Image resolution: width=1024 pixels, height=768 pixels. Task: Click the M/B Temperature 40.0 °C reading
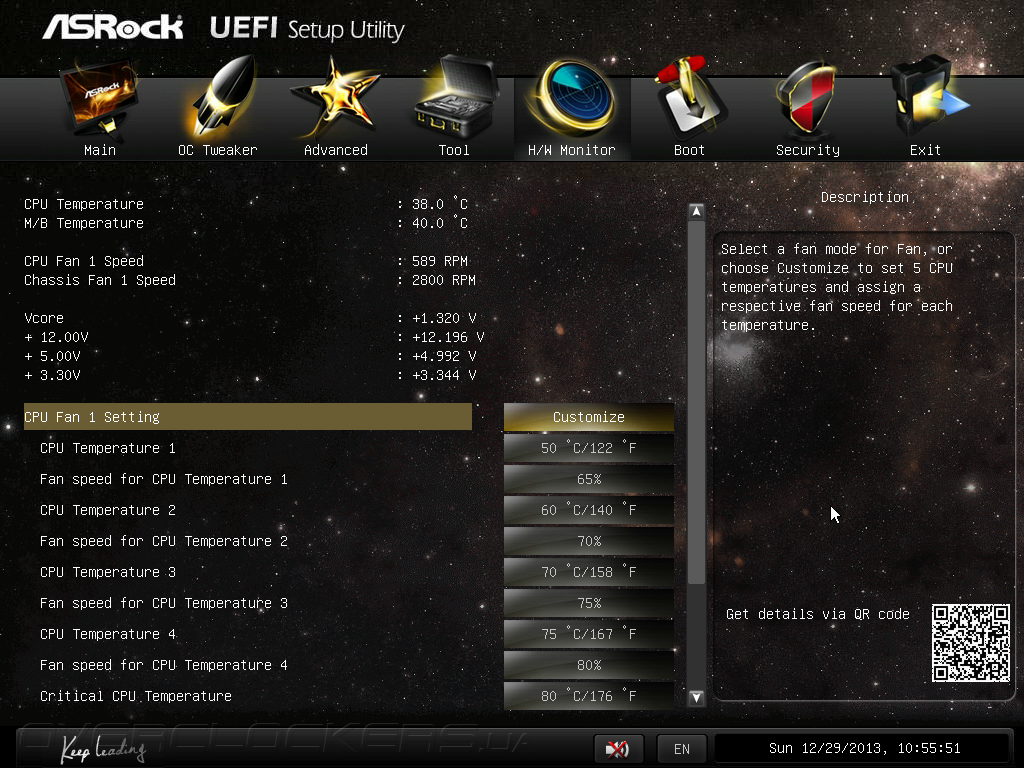pyautogui.click(x=440, y=223)
